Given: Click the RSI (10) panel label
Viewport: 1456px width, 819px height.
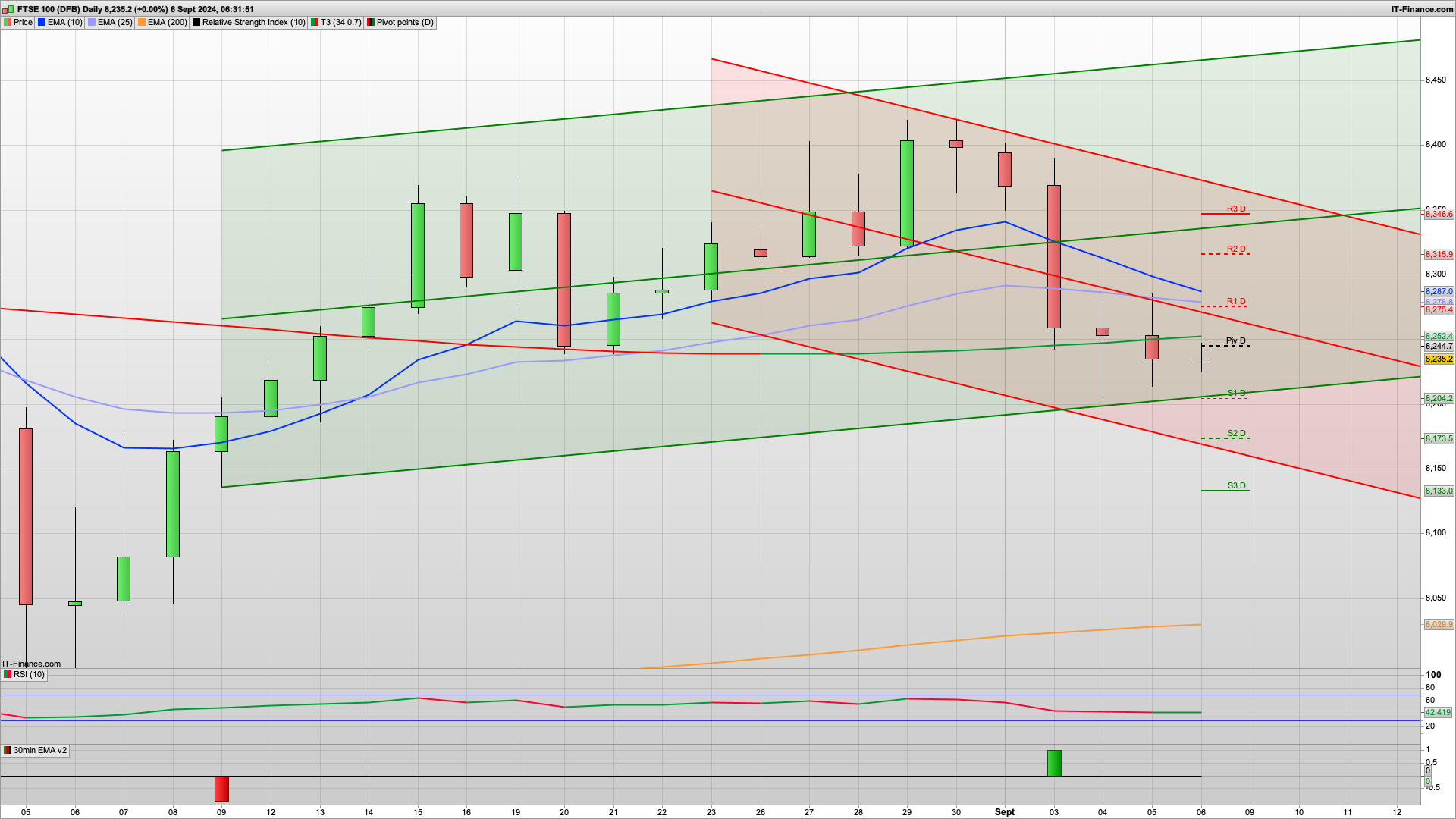Looking at the screenshot, I should [24, 674].
